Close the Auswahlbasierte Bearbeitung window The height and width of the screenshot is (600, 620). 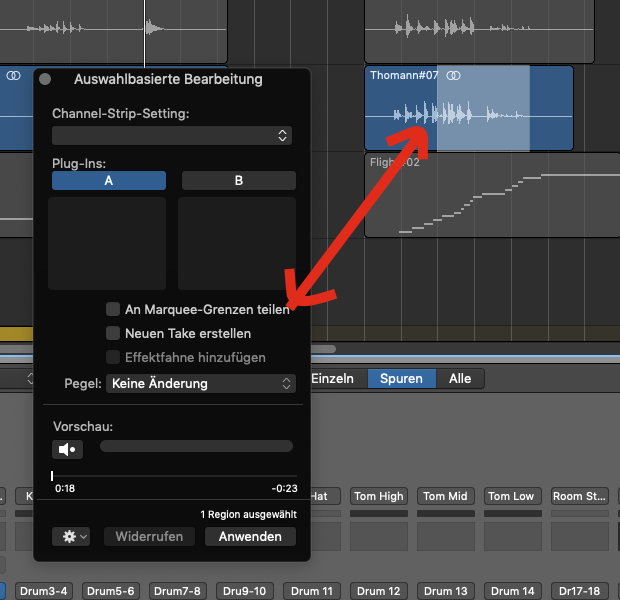pyautogui.click(x=45, y=79)
